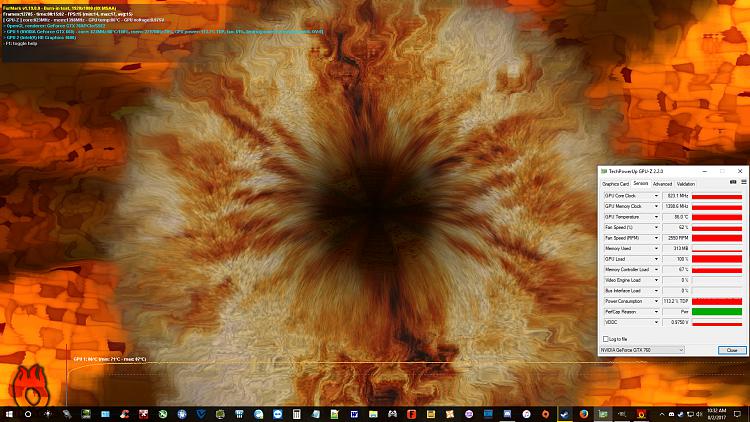The image size is (750, 422).
Task: Open the GPU-Z hamburger menu icon
Action: (744, 182)
